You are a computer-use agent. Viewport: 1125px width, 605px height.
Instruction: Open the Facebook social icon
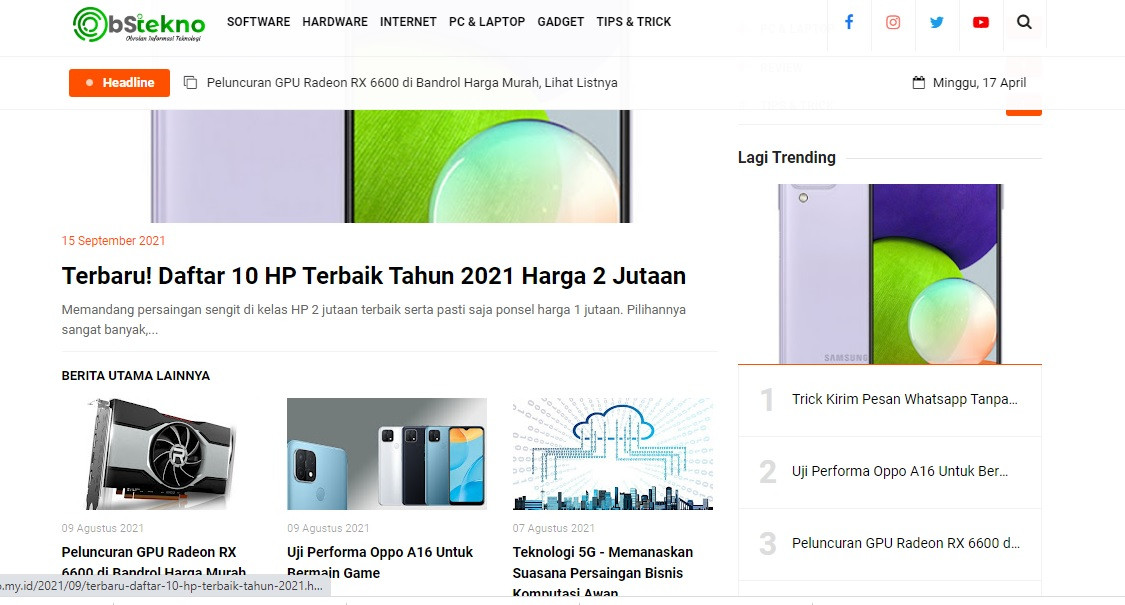(849, 22)
